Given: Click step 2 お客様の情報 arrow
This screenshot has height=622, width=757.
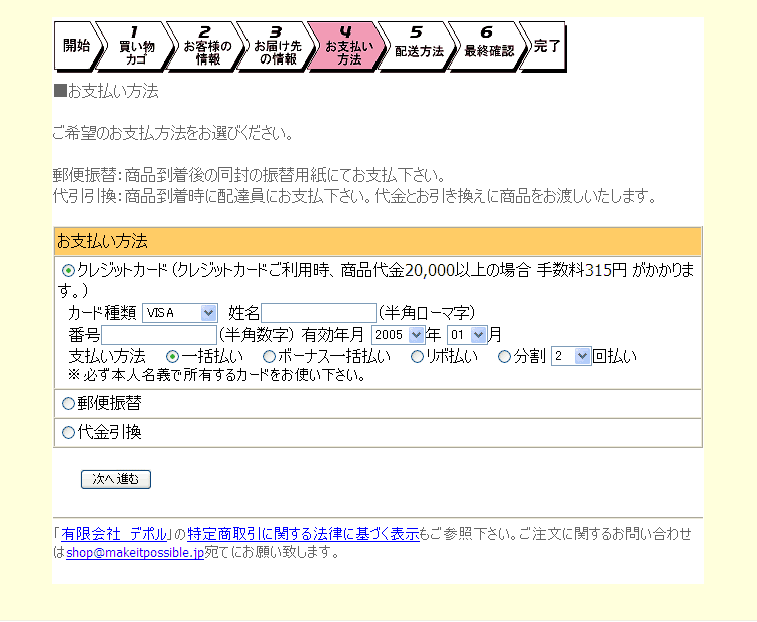Looking at the screenshot, I should [x=207, y=47].
